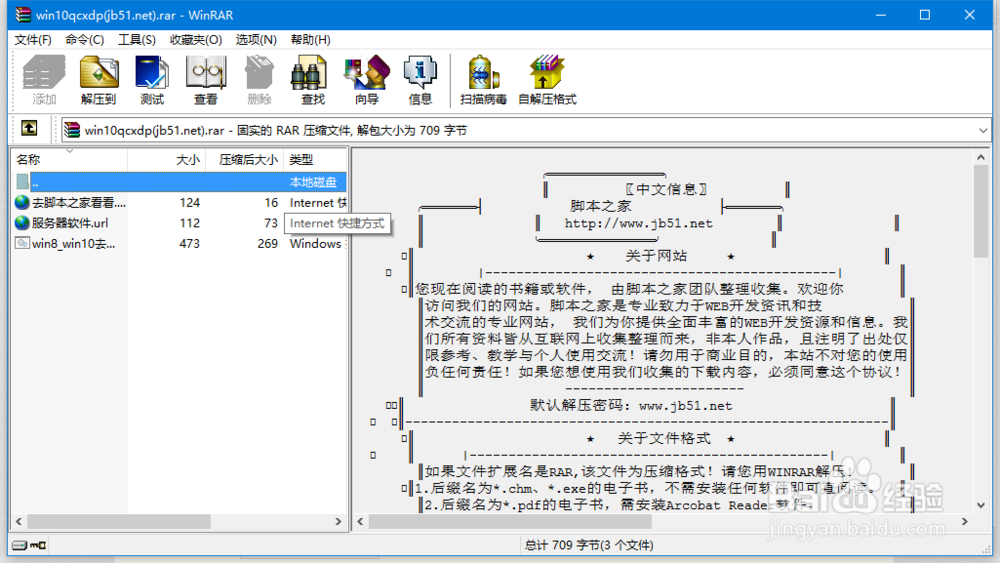Click the icon of win8_win10去 file

tap(22, 244)
